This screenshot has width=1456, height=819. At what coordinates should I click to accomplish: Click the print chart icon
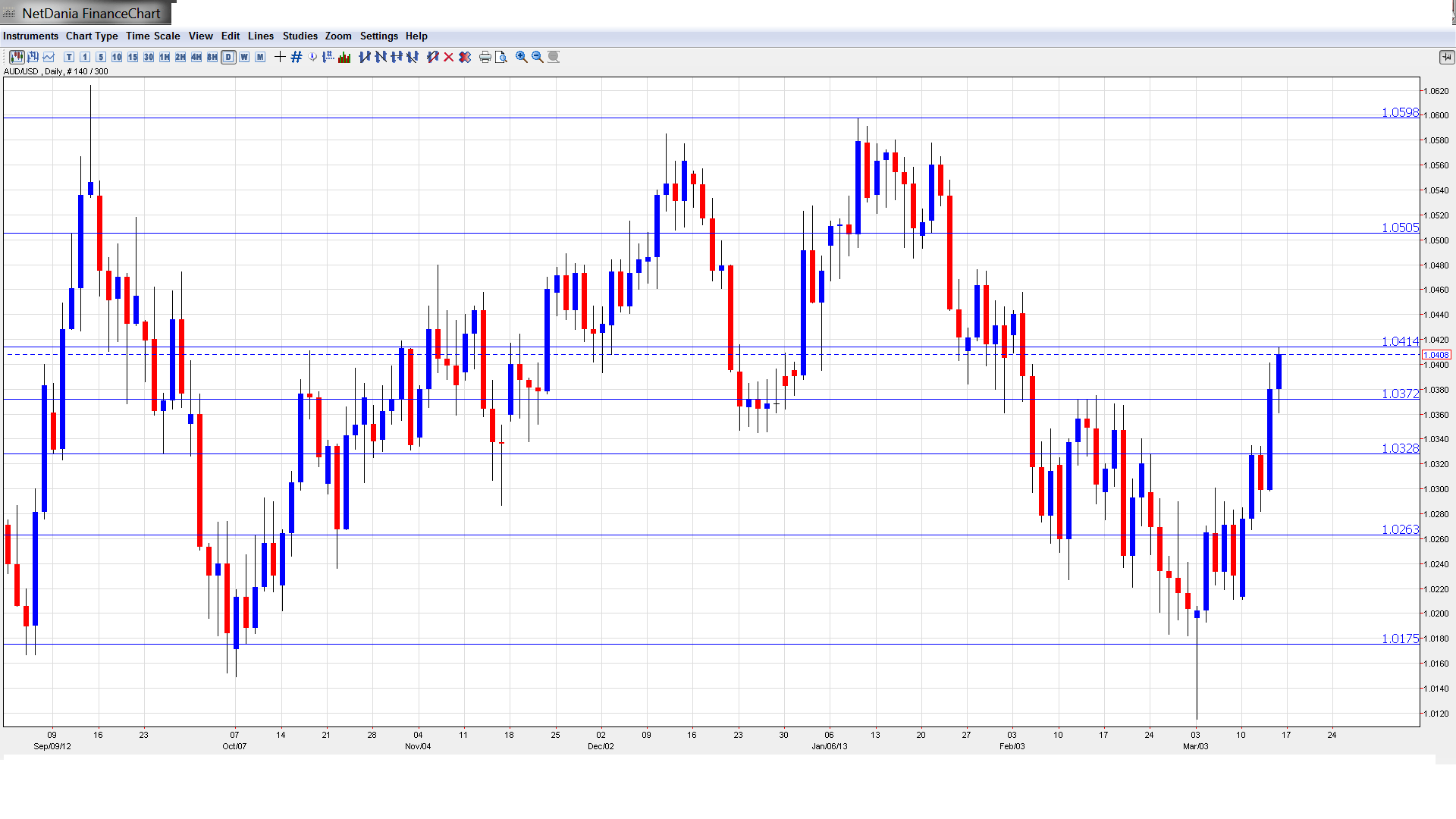(485, 57)
